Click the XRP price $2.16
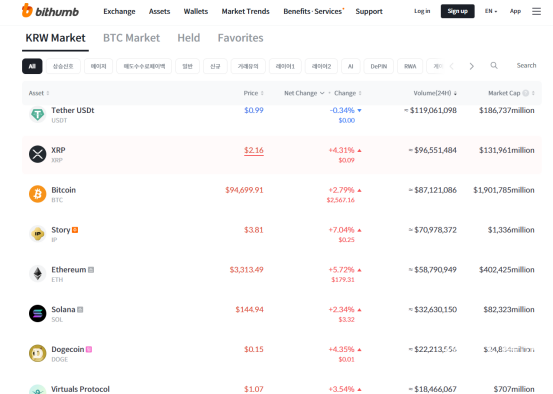 [x=254, y=150]
